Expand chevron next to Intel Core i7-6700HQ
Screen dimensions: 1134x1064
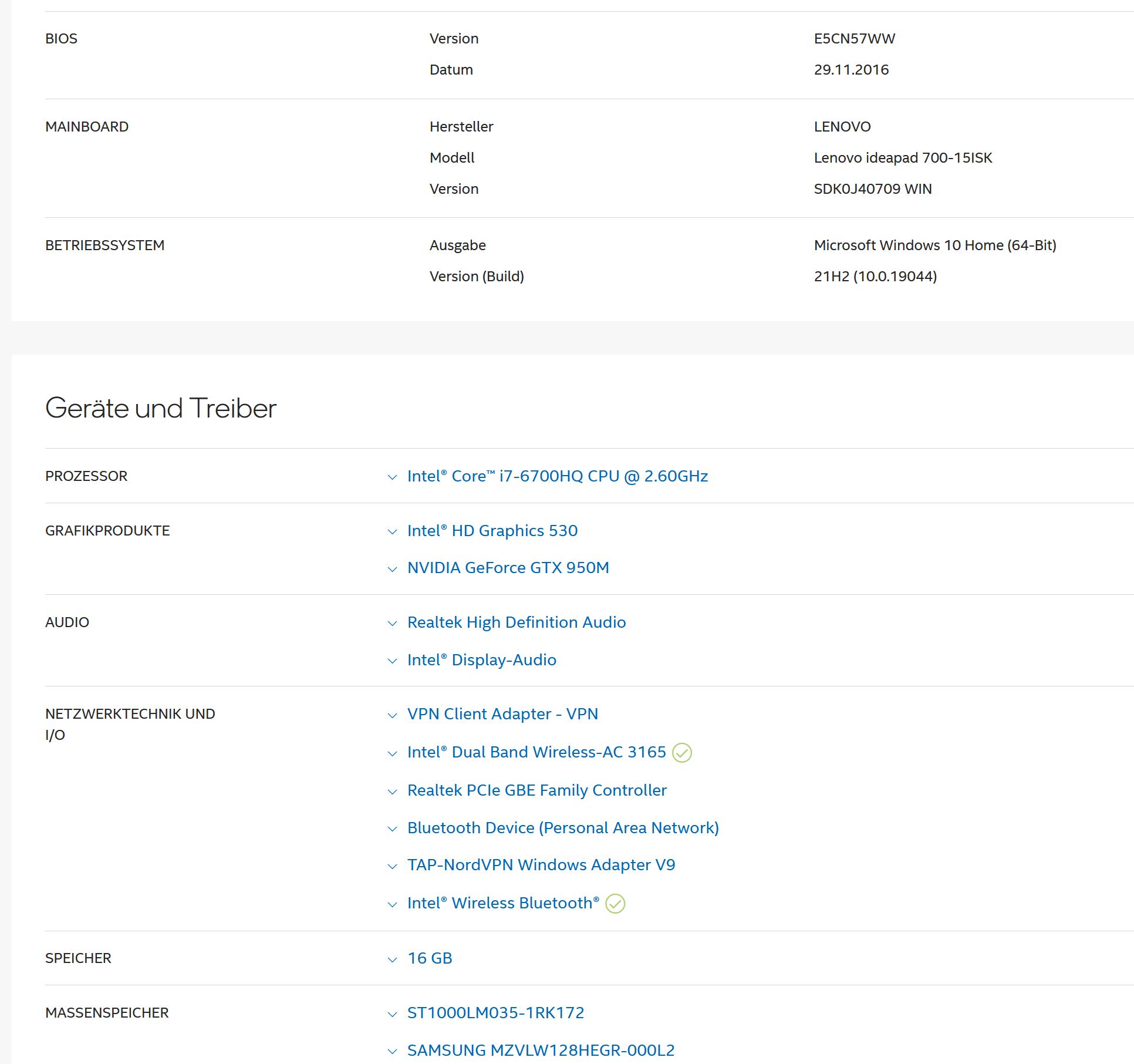(392, 477)
